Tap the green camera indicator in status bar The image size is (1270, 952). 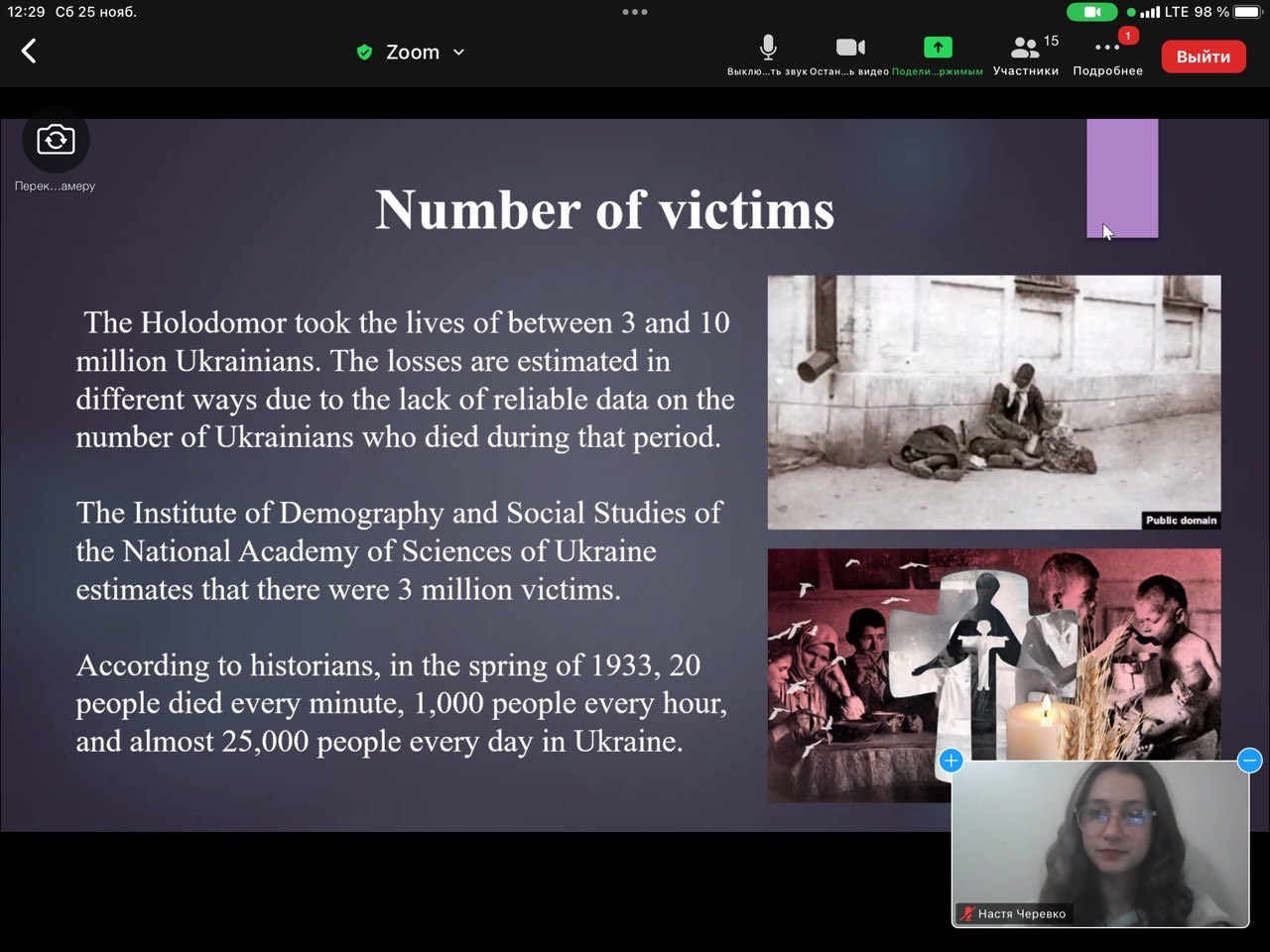coord(1091,12)
